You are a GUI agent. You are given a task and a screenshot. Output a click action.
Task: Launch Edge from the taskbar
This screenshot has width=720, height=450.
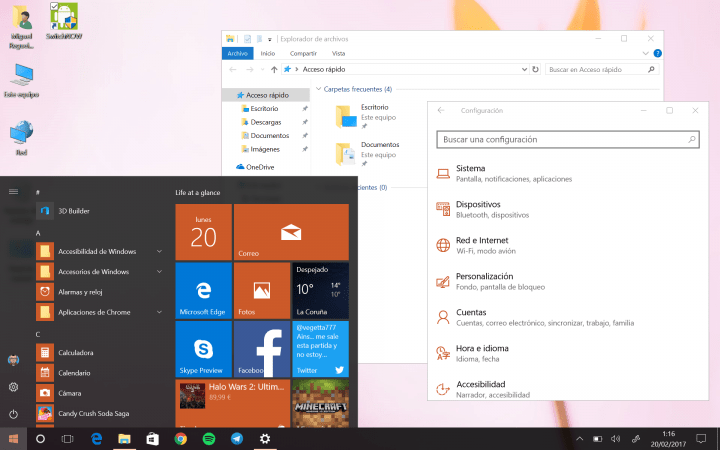click(96, 439)
